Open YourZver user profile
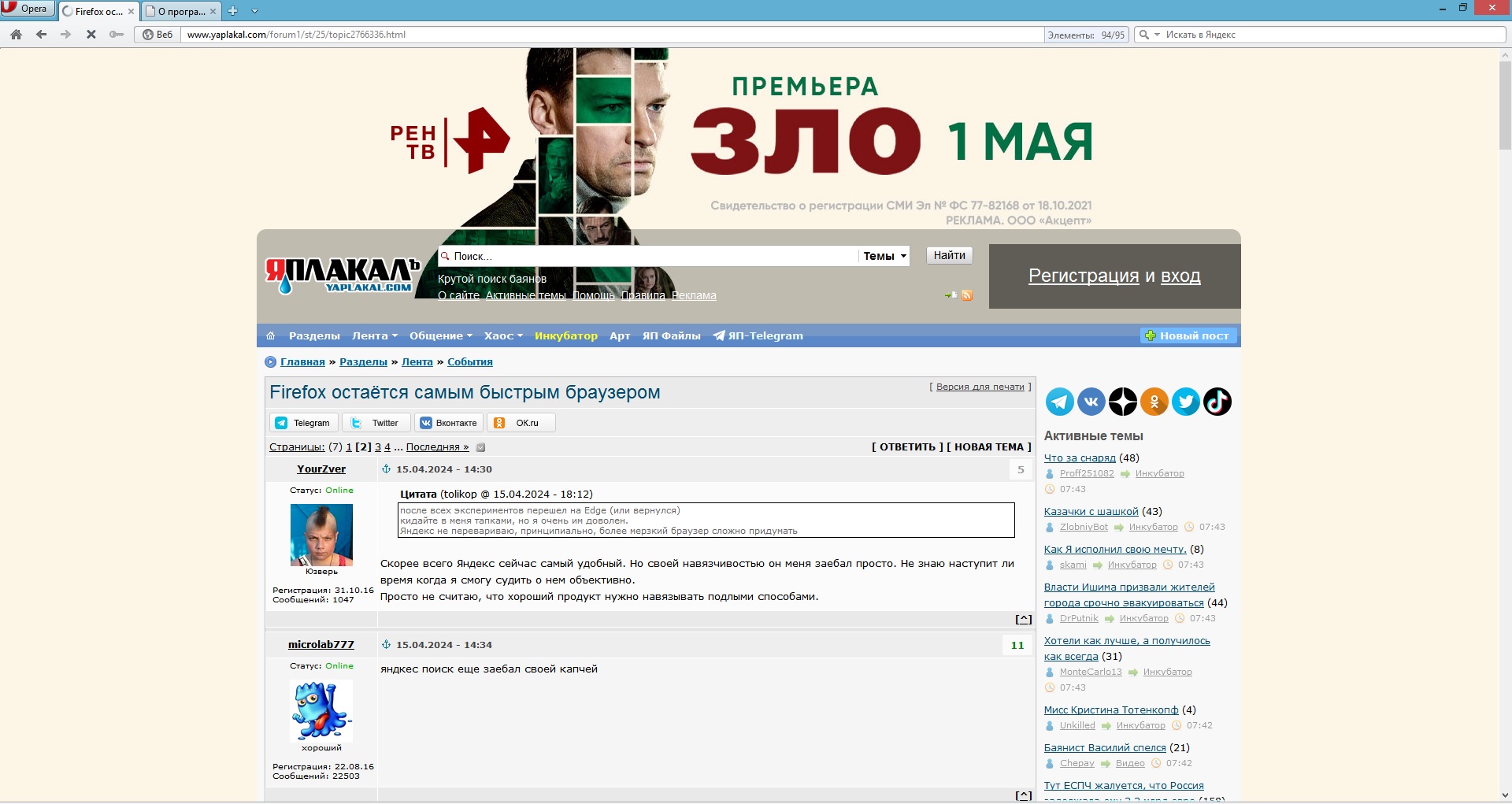The image size is (1512, 804). pyautogui.click(x=321, y=469)
